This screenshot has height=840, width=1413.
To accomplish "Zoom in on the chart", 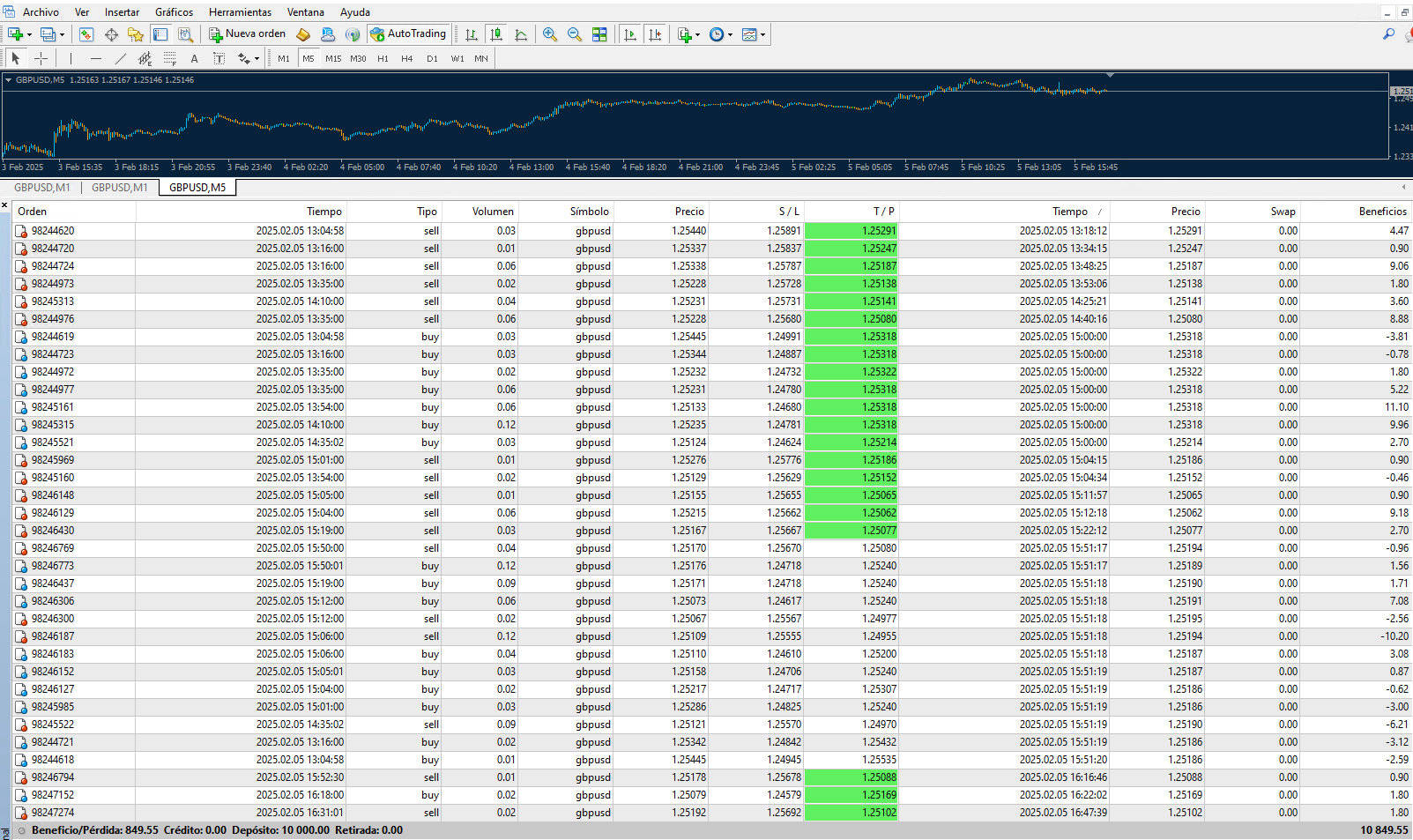I will pos(550,34).
